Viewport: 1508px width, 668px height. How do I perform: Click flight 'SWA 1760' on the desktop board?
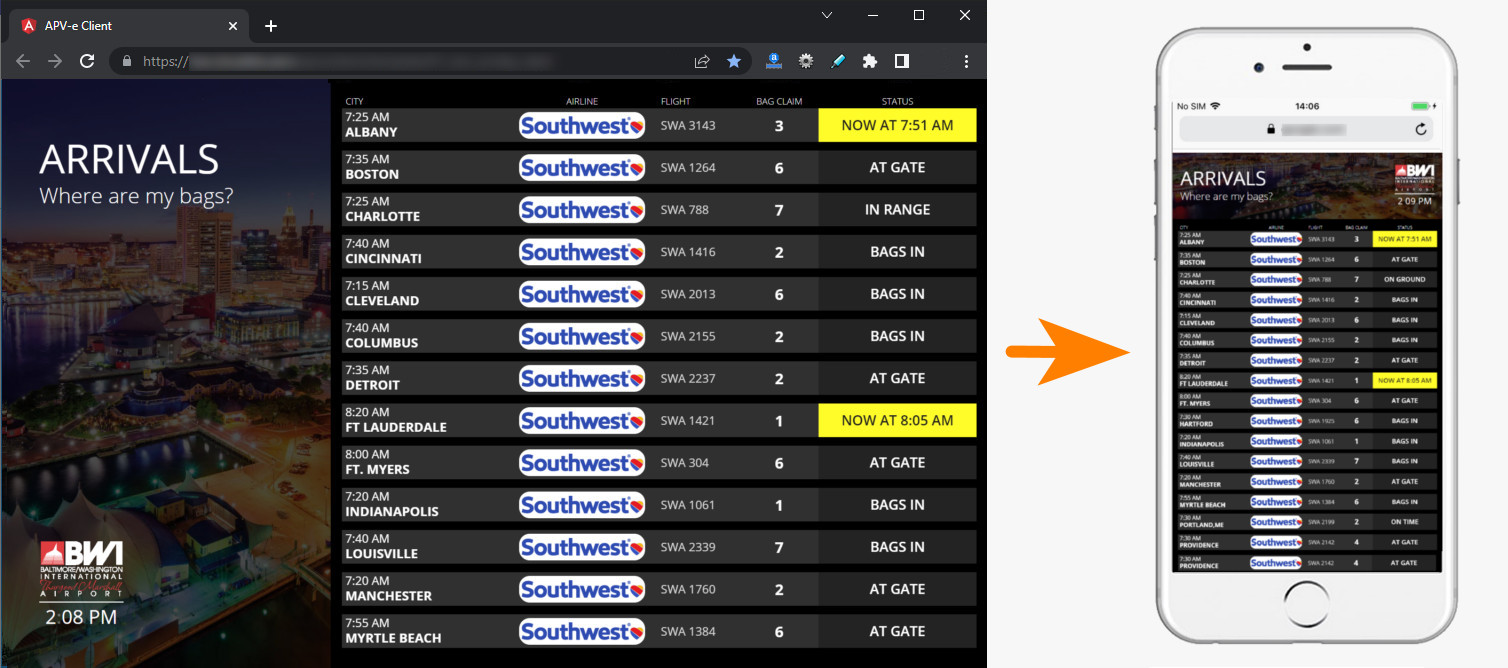click(x=688, y=590)
